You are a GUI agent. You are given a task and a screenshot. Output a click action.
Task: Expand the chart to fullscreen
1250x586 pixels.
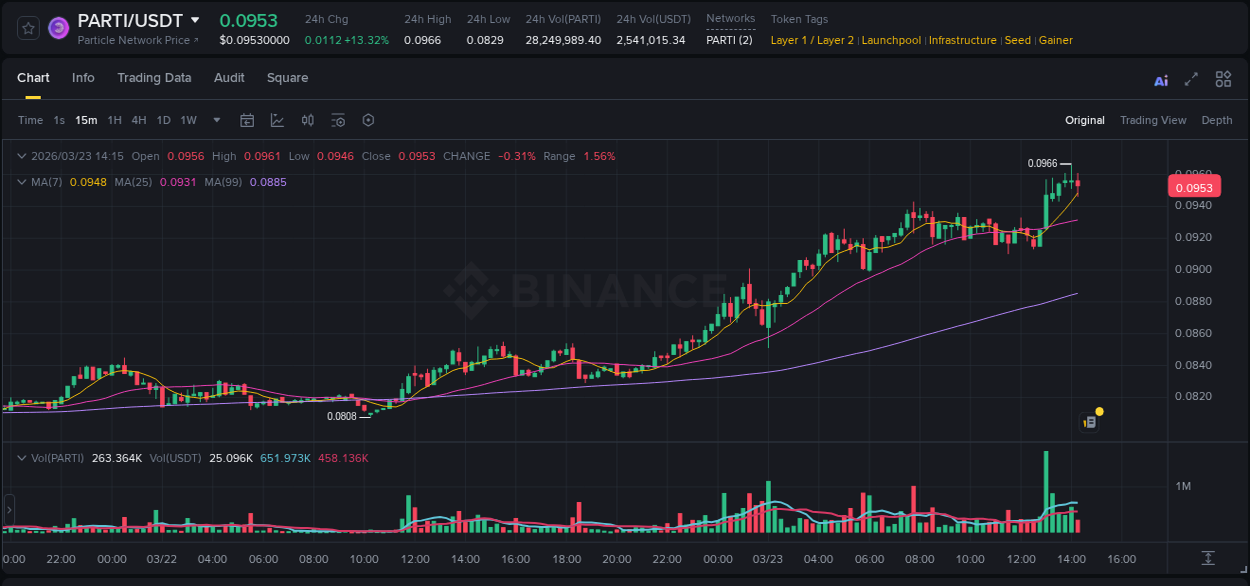tap(1191, 79)
